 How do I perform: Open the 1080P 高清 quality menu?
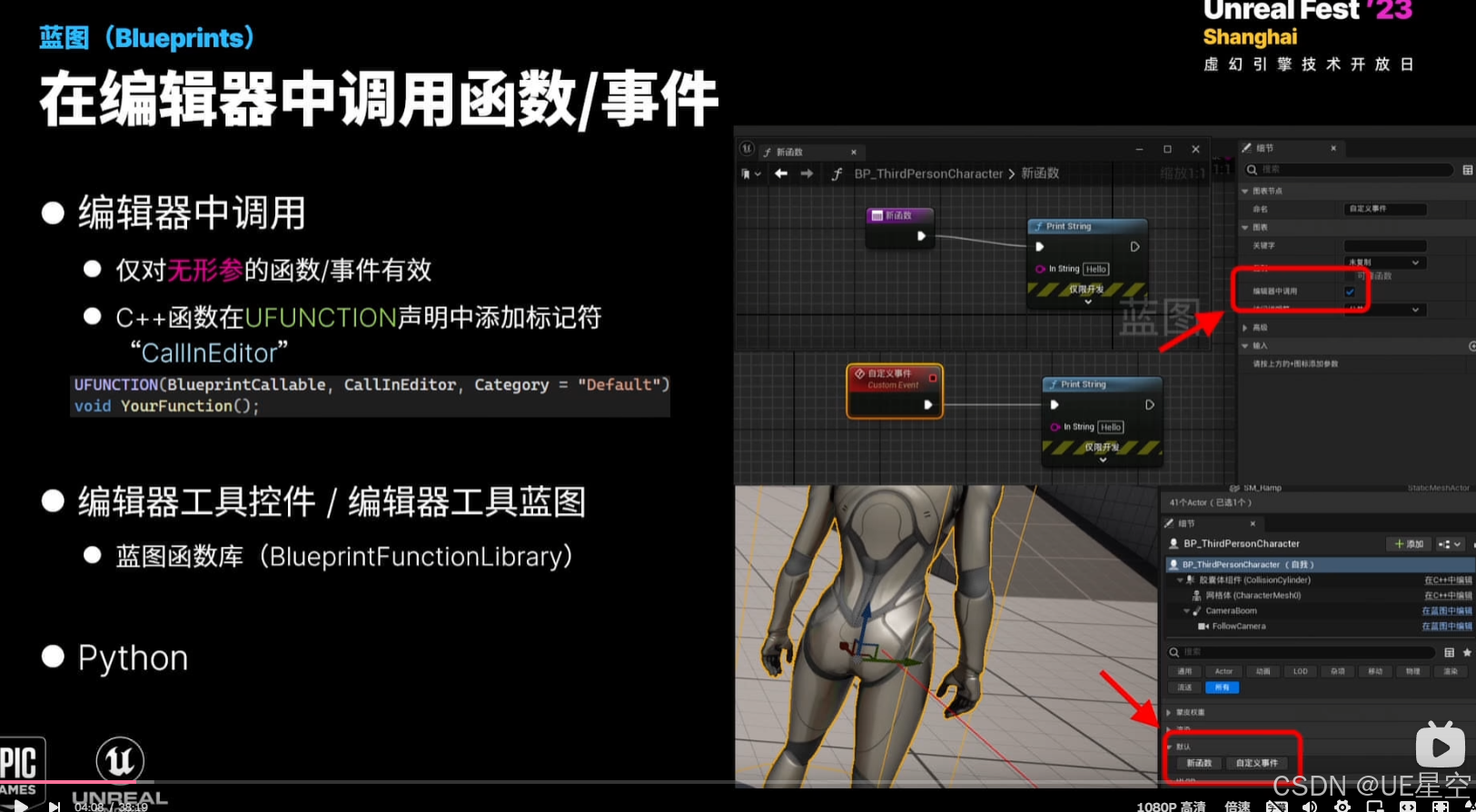[1171, 807]
